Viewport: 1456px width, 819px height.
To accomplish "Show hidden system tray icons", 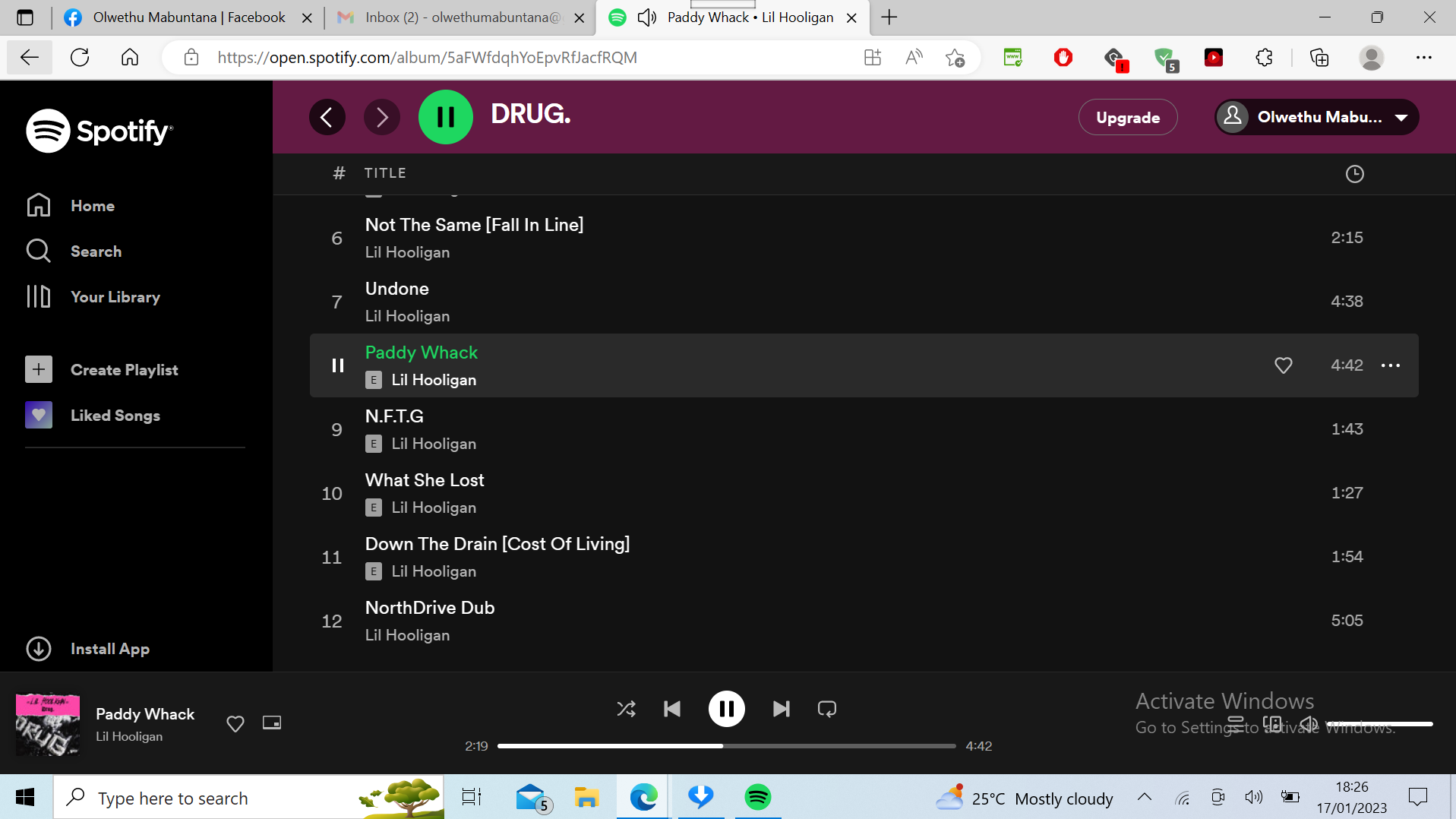I will [1145, 798].
